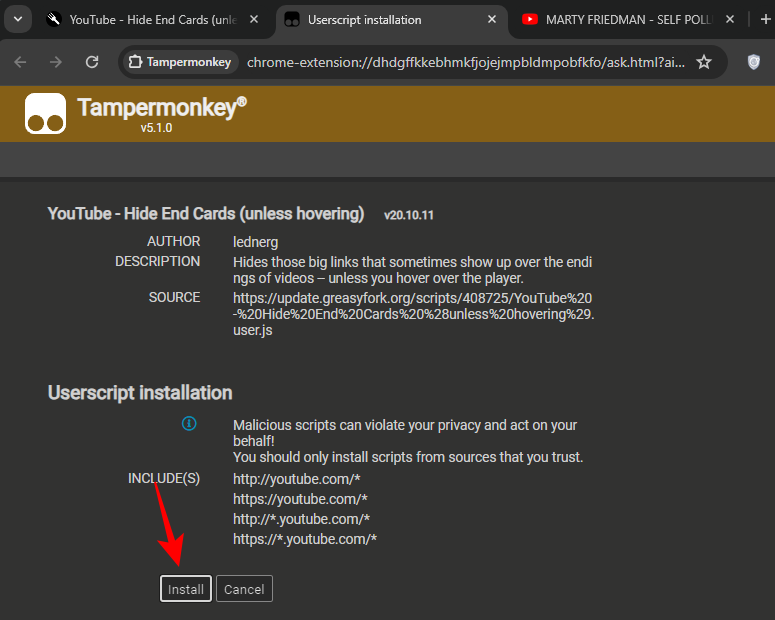Image resolution: width=775 pixels, height=620 pixels.
Task: Click the Tampermonkey logo in the header
Action: 45,113
